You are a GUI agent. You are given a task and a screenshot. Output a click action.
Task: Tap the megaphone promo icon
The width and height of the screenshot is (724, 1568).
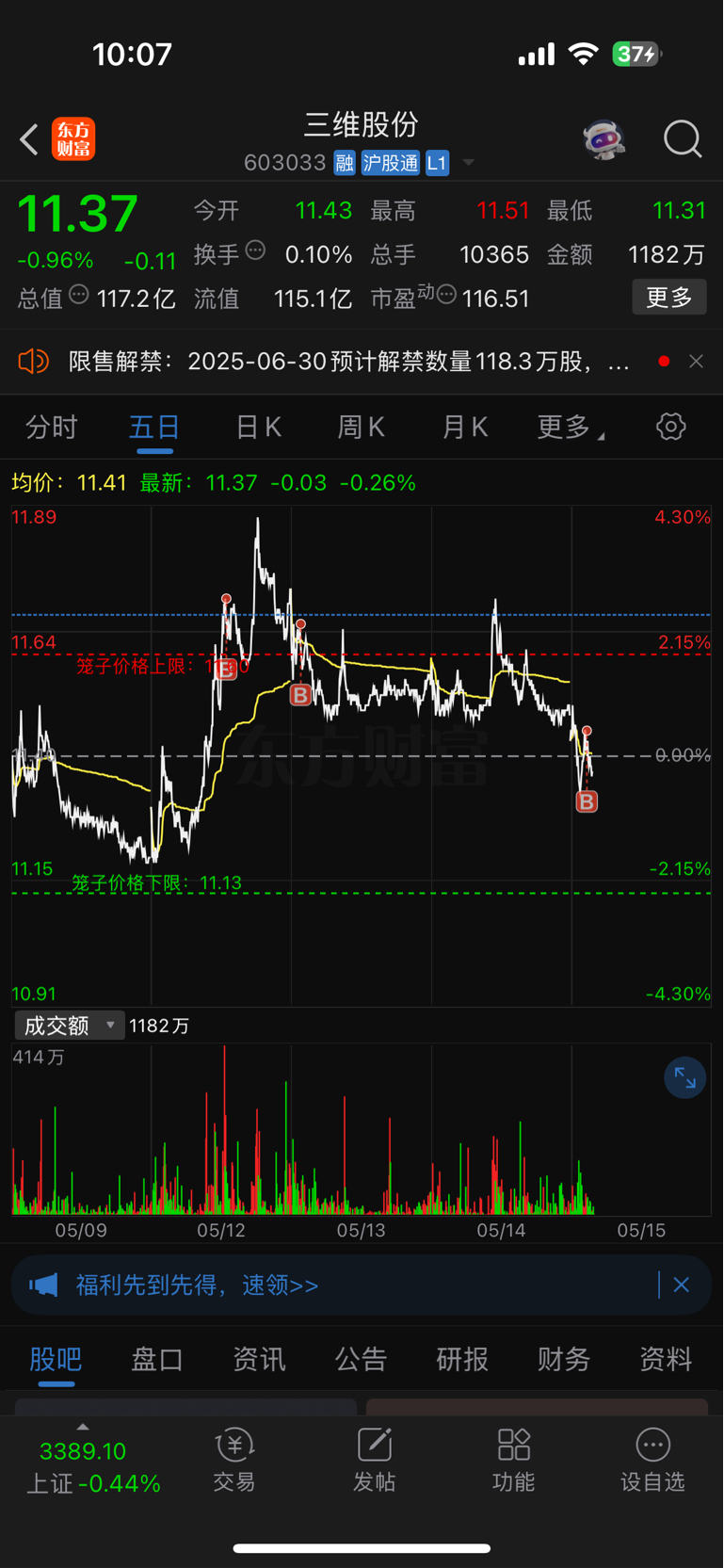pyautogui.click(x=43, y=1285)
